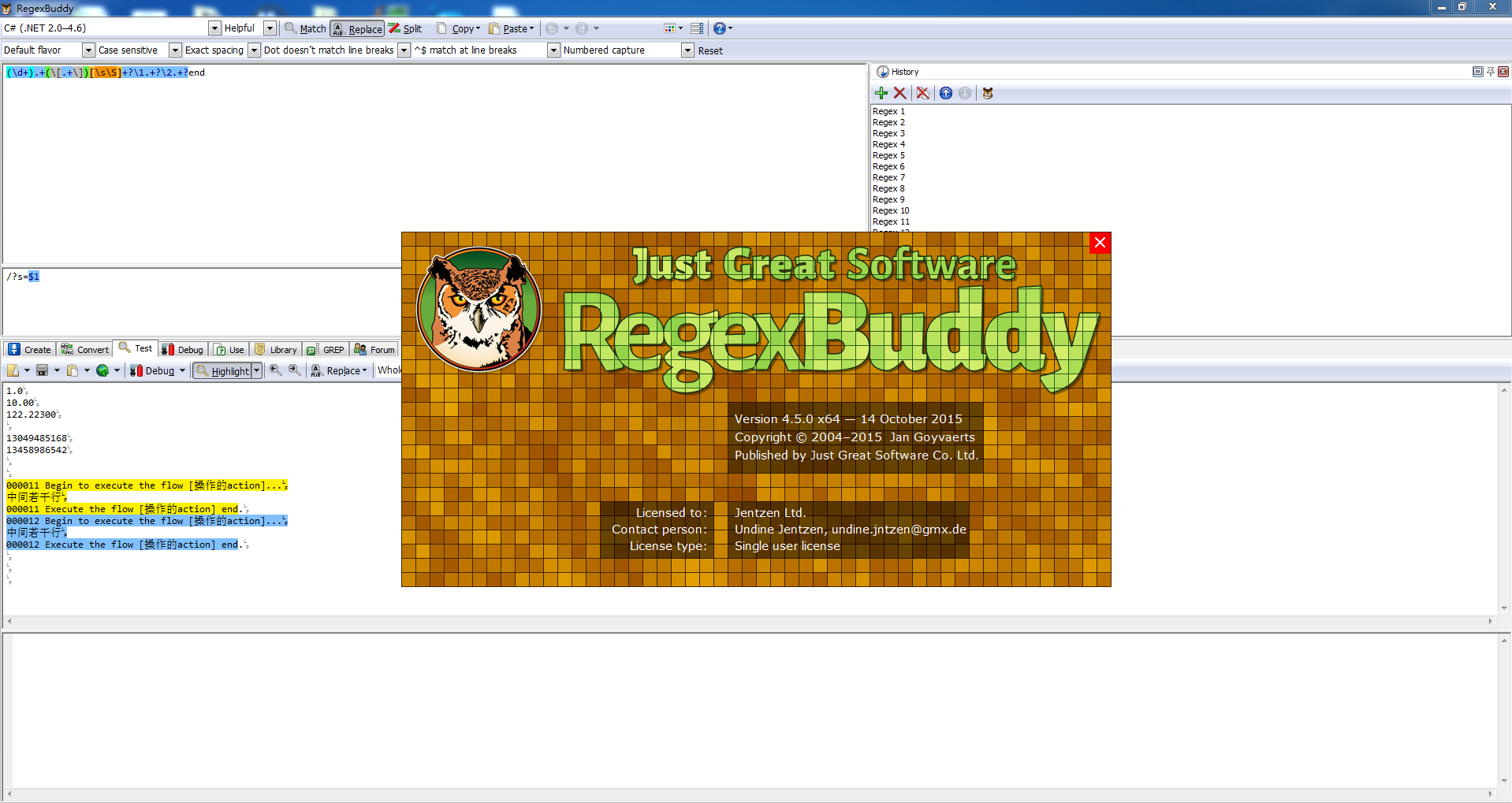Viewport: 1512px width, 803px height.
Task: Open RegexBuddy Help
Action: click(x=718, y=28)
